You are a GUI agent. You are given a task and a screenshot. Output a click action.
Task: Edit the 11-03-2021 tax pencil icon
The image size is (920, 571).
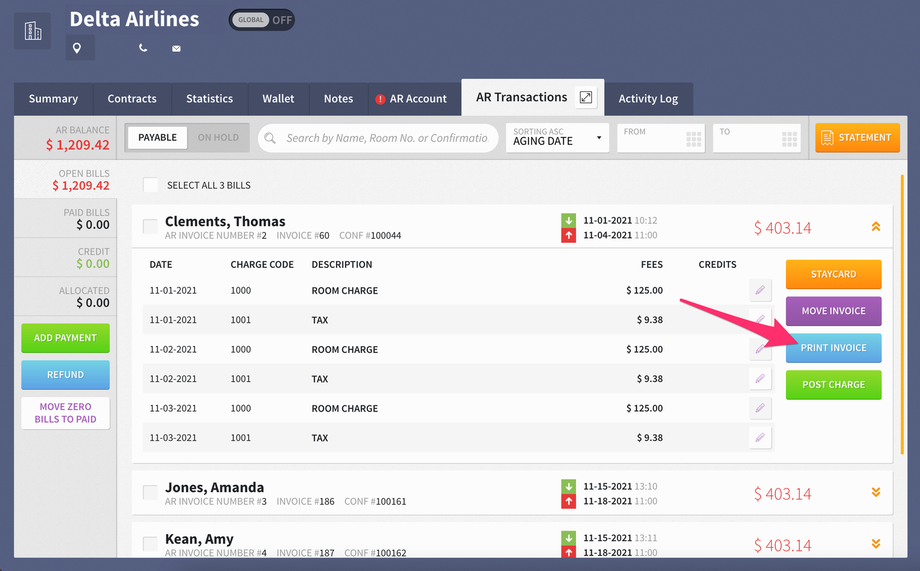click(760, 437)
